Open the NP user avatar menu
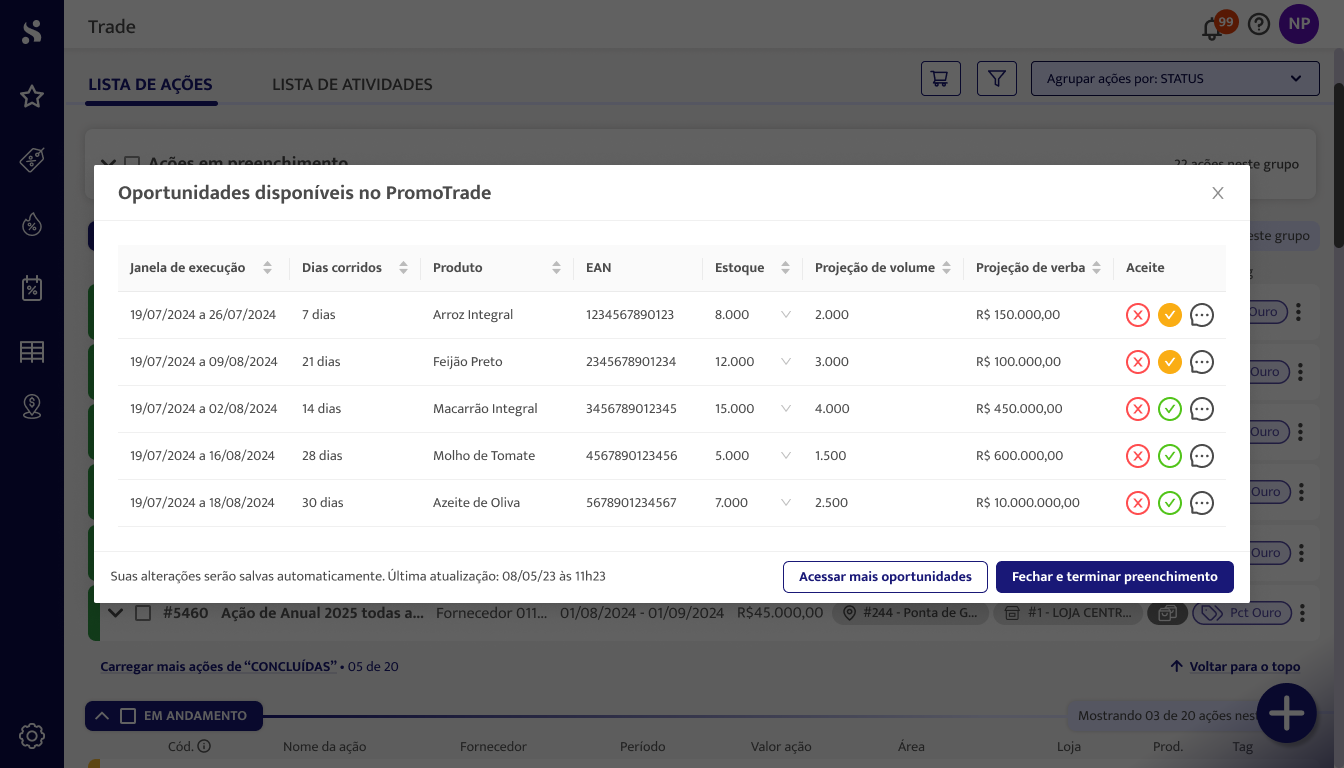This screenshot has width=1344, height=768. click(x=1299, y=24)
